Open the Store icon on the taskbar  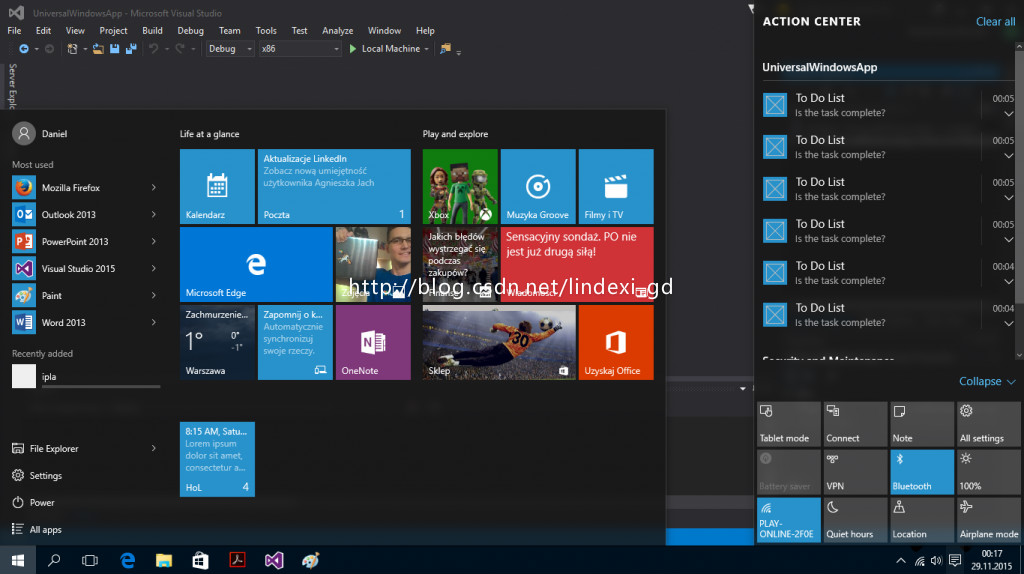(x=200, y=560)
